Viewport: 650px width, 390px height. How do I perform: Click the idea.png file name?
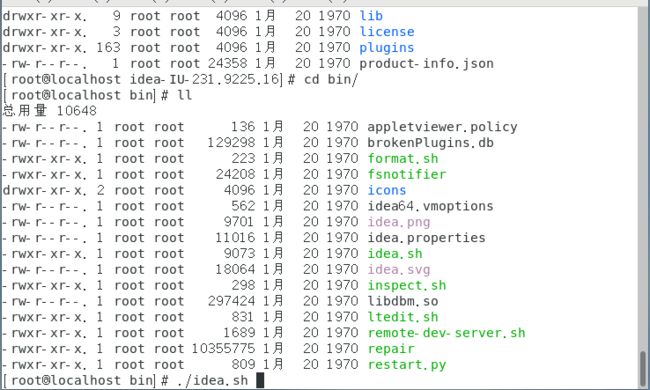point(399,222)
